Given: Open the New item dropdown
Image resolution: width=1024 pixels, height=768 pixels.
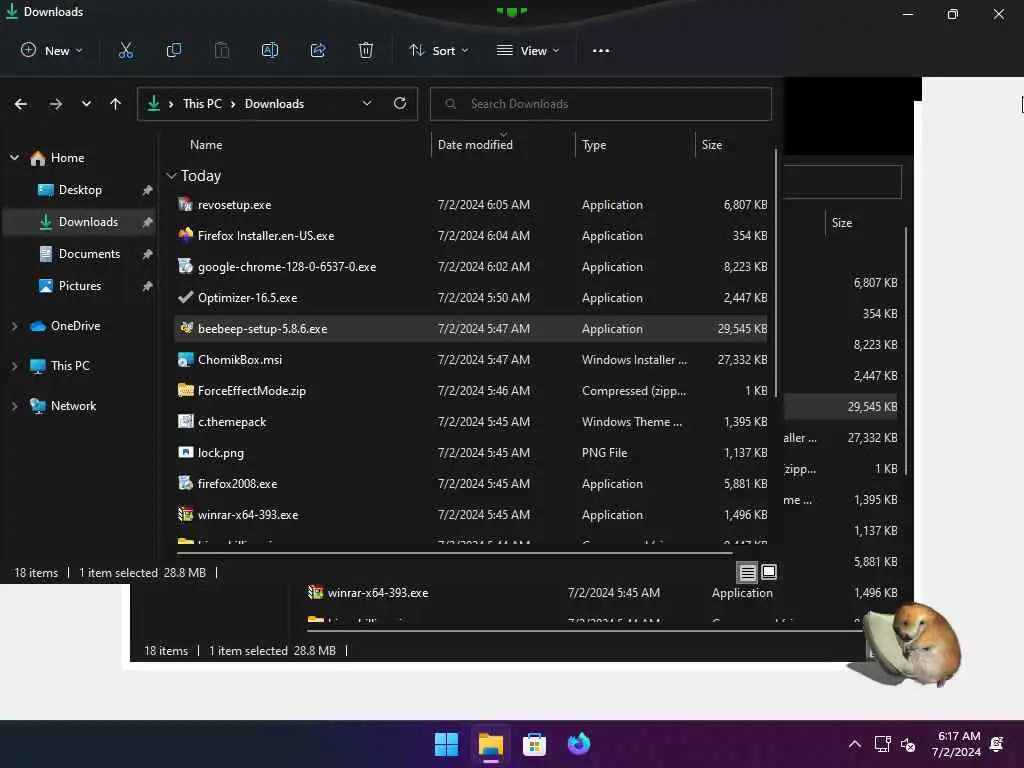Looking at the screenshot, I should 52,50.
